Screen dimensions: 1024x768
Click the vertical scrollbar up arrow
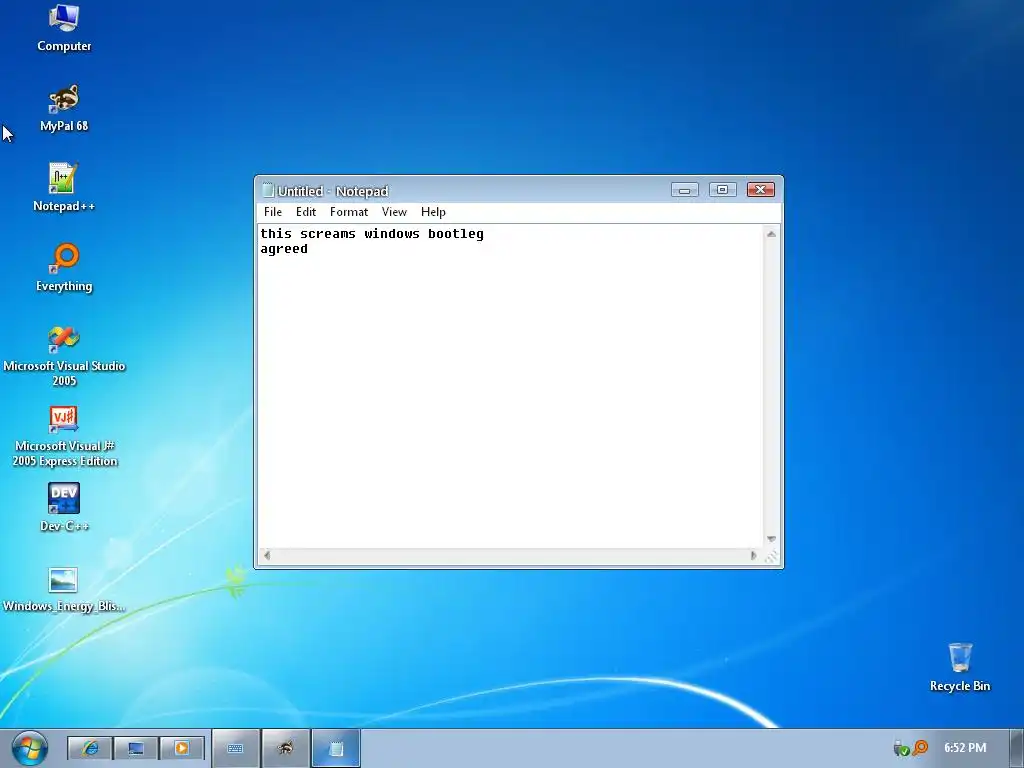pyautogui.click(x=771, y=234)
